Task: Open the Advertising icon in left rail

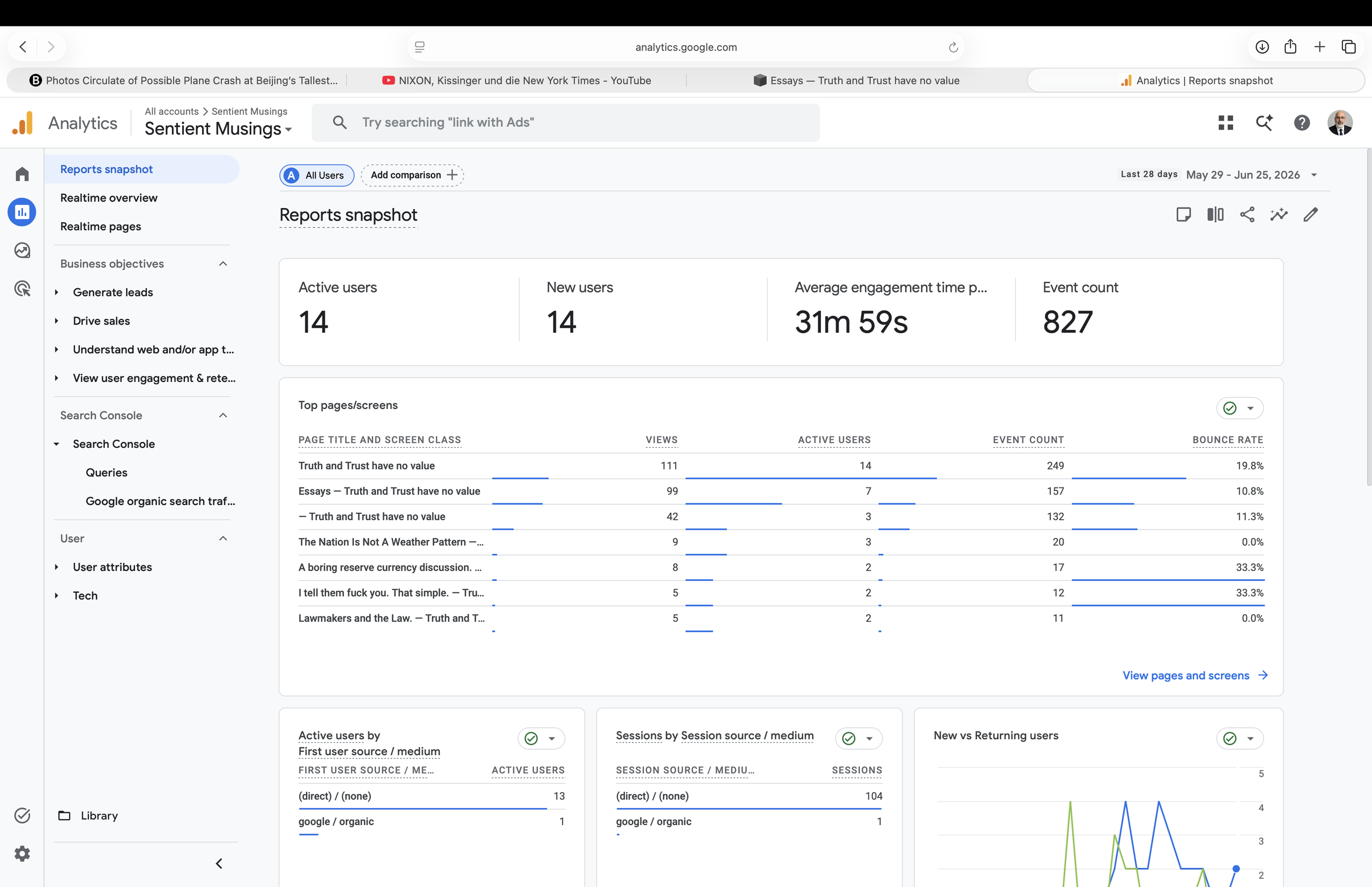Action: click(x=22, y=289)
